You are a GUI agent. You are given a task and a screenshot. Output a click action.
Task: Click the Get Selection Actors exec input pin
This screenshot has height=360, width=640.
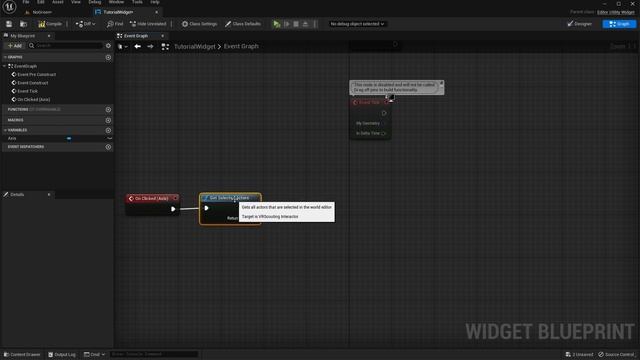(206, 208)
